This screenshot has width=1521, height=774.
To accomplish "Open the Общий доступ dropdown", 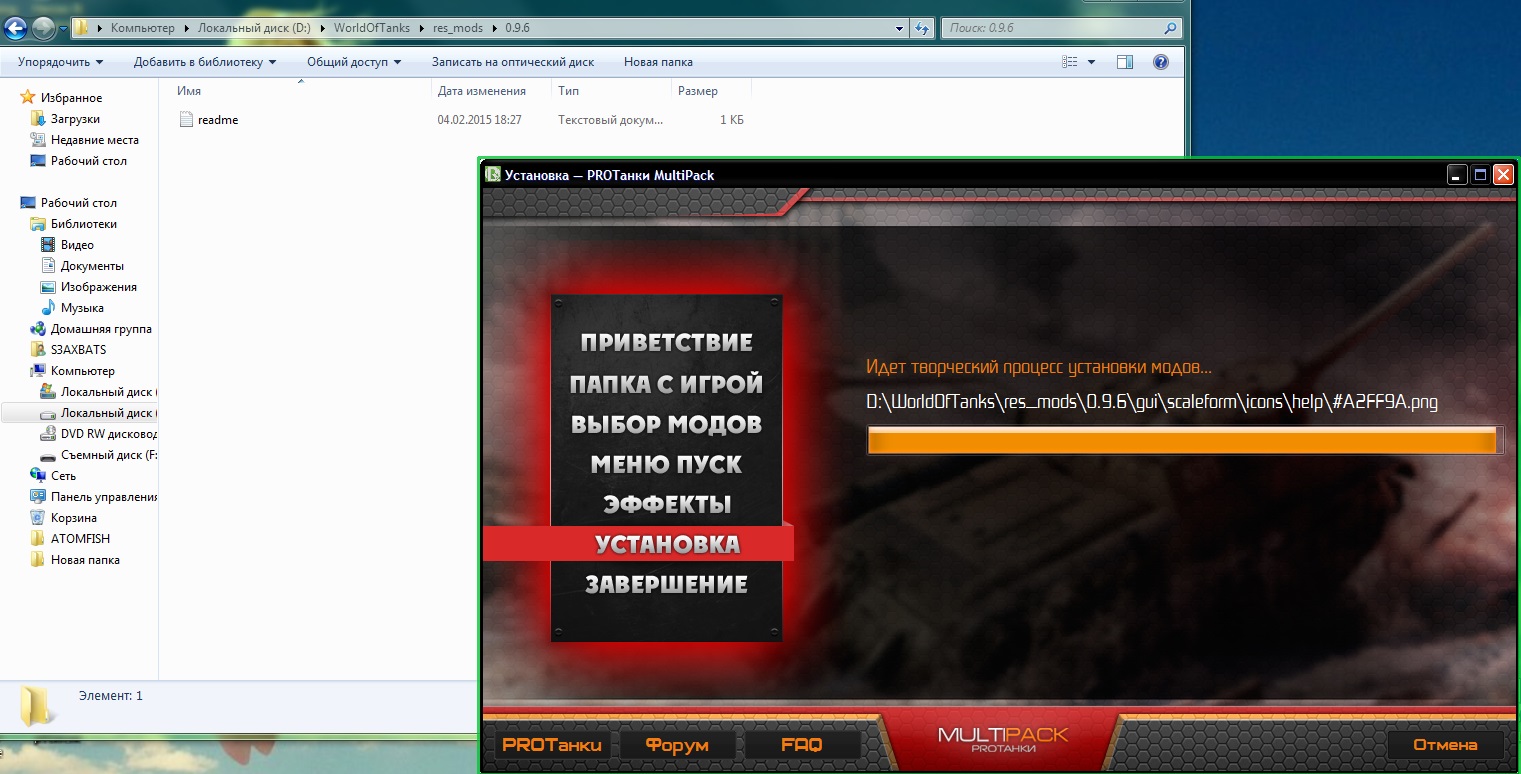I will coord(354,62).
